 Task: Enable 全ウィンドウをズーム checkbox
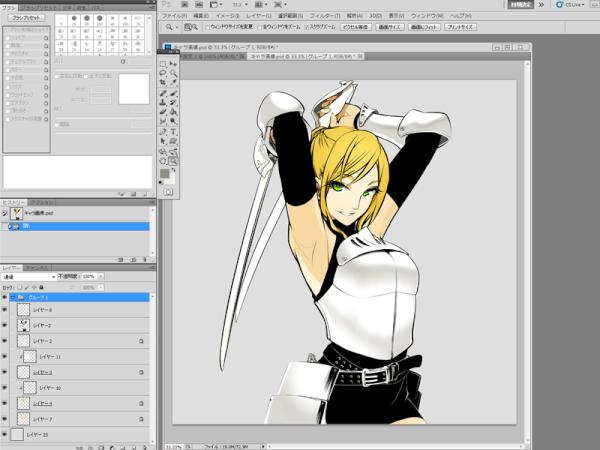[x=260, y=27]
